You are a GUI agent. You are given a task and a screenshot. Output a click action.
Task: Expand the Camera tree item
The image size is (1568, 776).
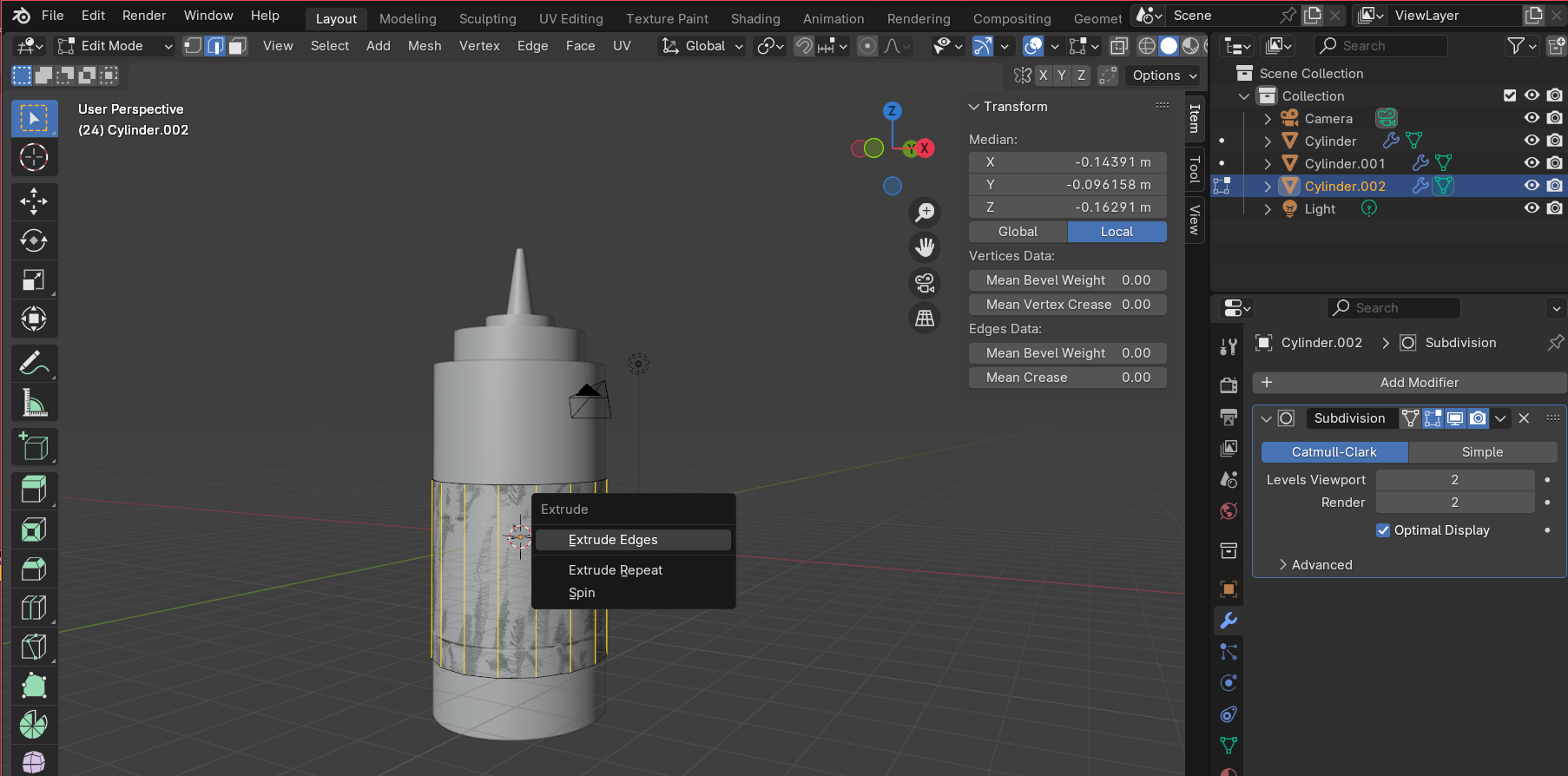[1268, 118]
